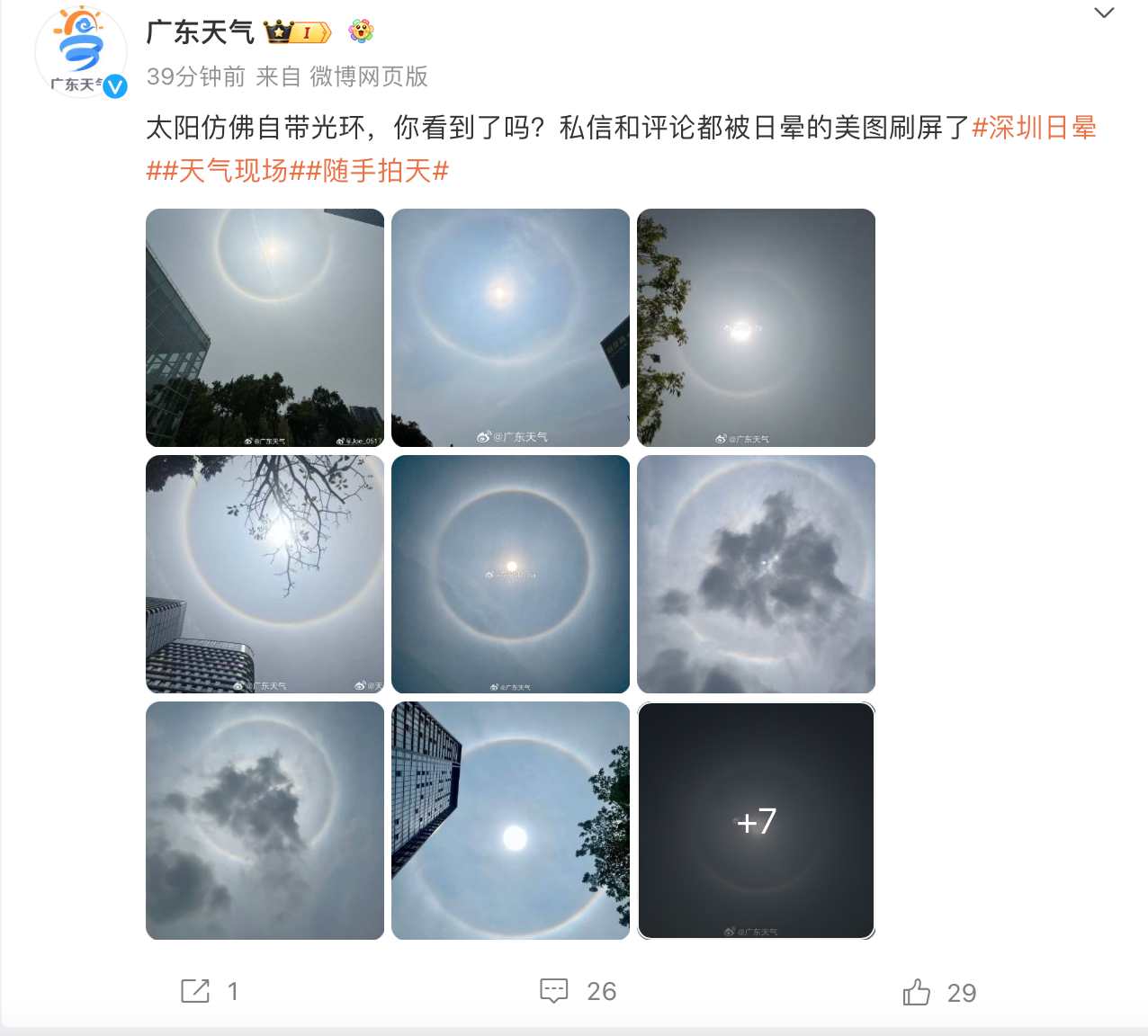Image resolution: width=1148 pixels, height=1036 pixels.
Task: Click the blue verified V badge
Action: click(x=115, y=86)
